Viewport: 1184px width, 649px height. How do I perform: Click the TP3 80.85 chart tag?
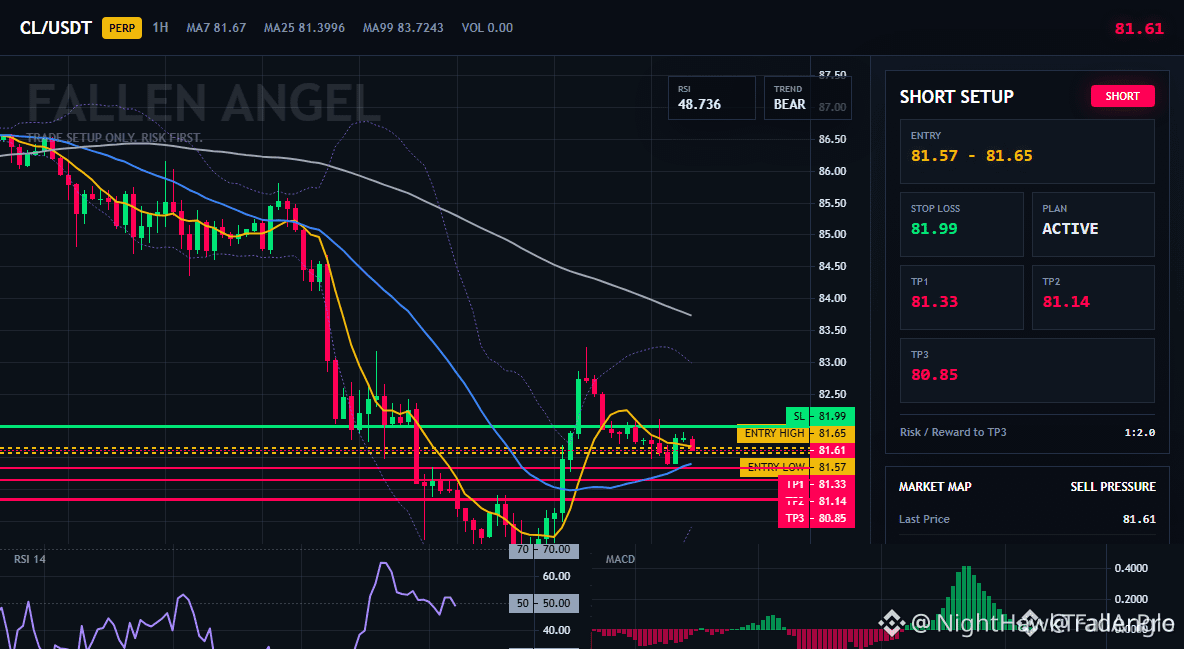(x=816, y=518)
